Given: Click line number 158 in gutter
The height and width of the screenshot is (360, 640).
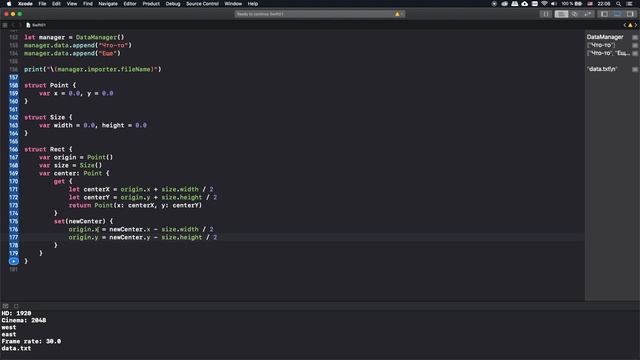Looking at the screenshot, I should coord(13,85).
